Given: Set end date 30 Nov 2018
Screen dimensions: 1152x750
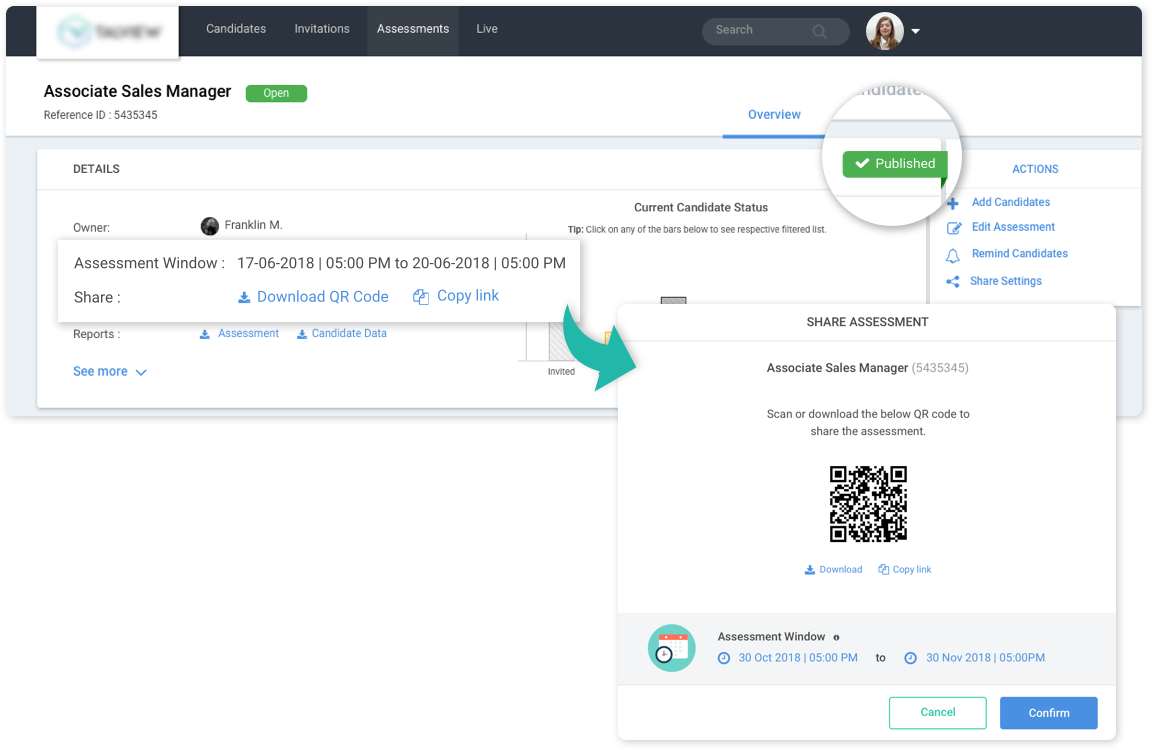Looking at the screenshot, I should (x=985, y=657).
